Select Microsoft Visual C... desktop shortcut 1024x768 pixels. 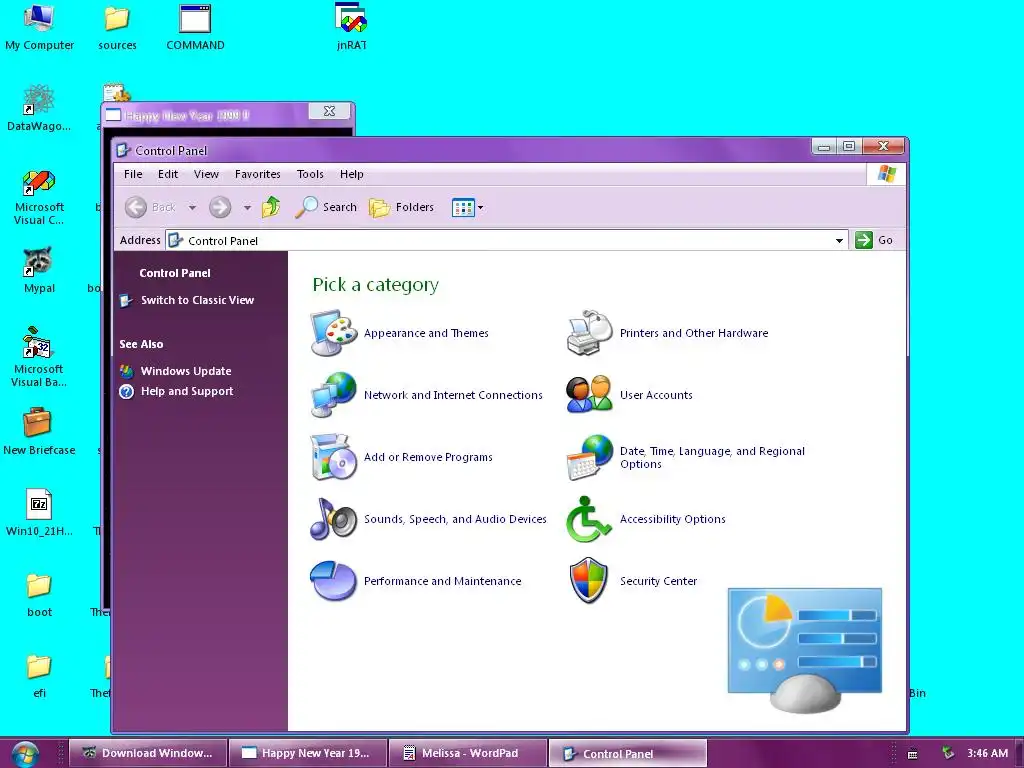(x=39, y=197)
